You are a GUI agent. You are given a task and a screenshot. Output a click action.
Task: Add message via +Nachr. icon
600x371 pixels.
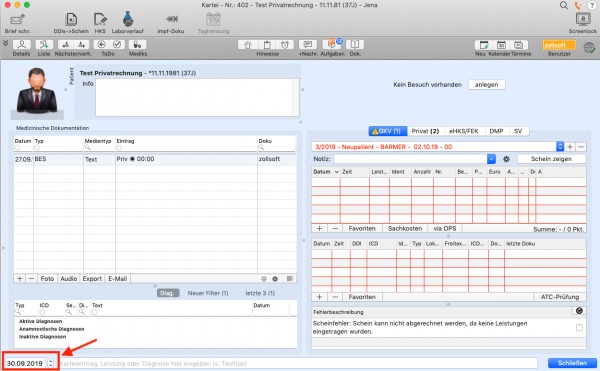tap(308, 45)
